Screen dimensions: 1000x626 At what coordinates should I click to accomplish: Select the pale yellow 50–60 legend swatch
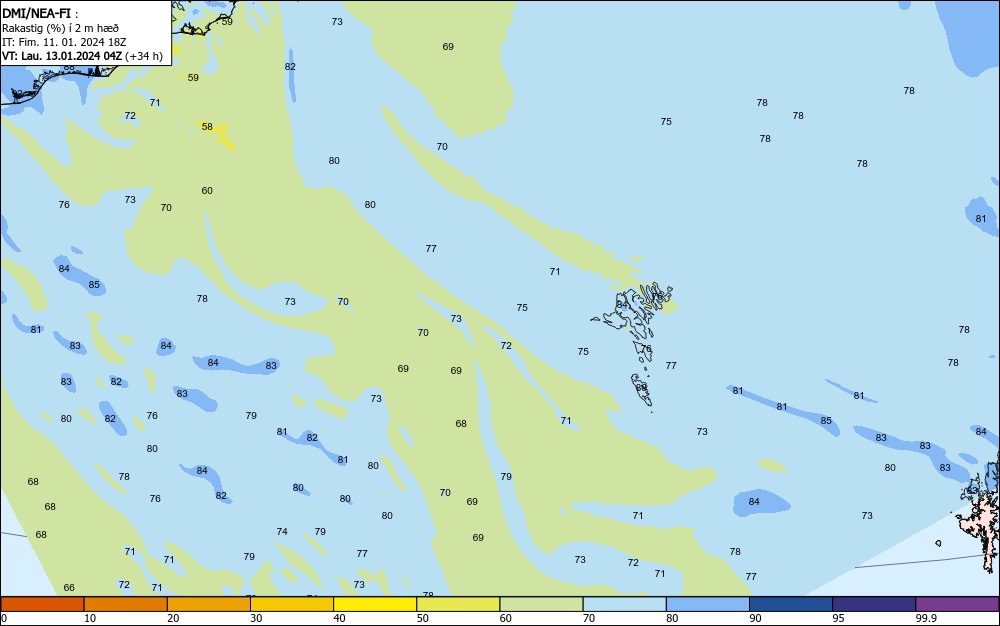(458, 604)
